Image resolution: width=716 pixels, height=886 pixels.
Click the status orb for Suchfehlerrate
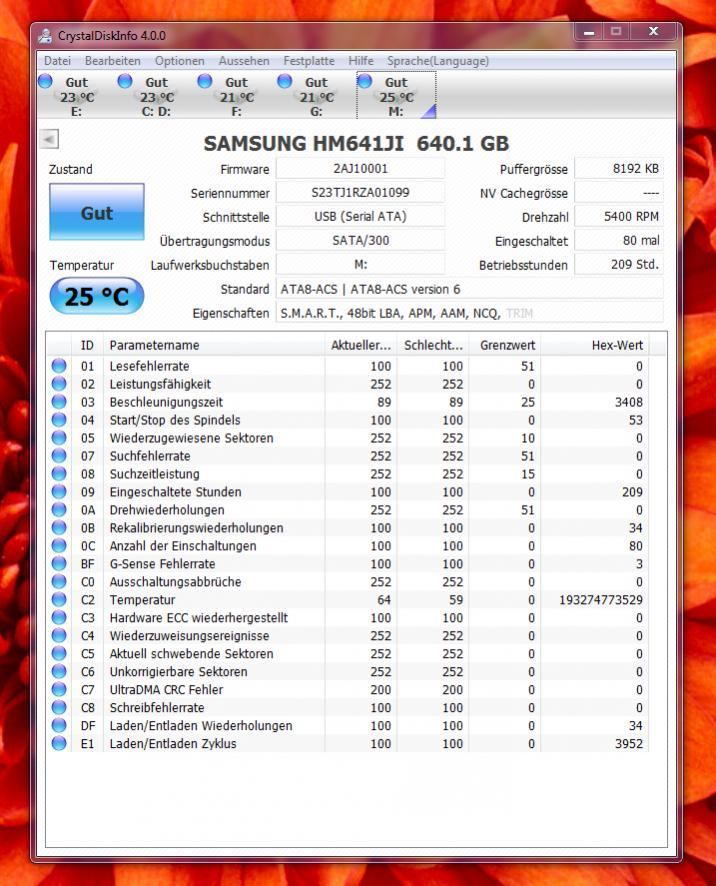pos(59,456)
